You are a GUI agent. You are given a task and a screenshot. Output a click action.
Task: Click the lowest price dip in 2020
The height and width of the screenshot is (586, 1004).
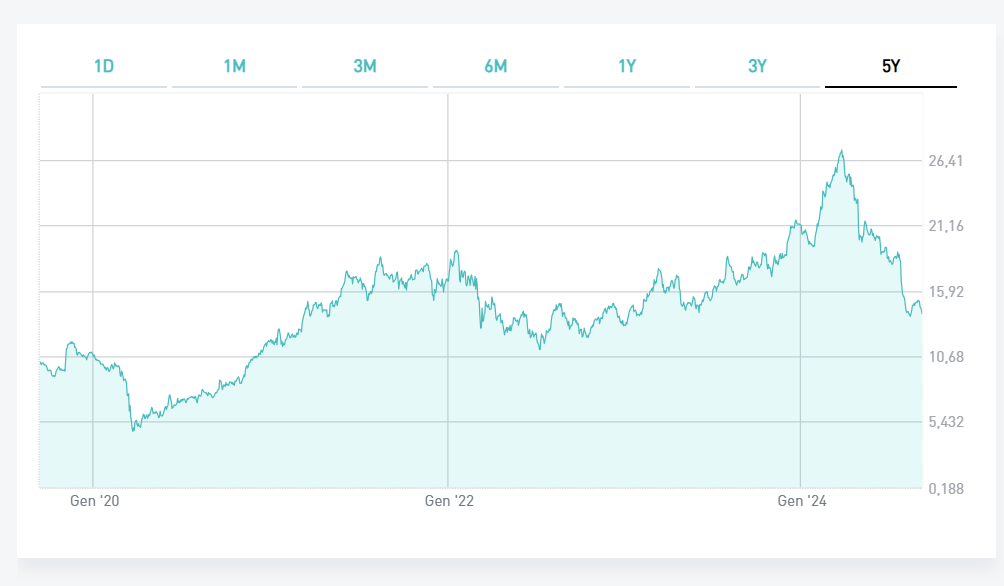(134, 430)
